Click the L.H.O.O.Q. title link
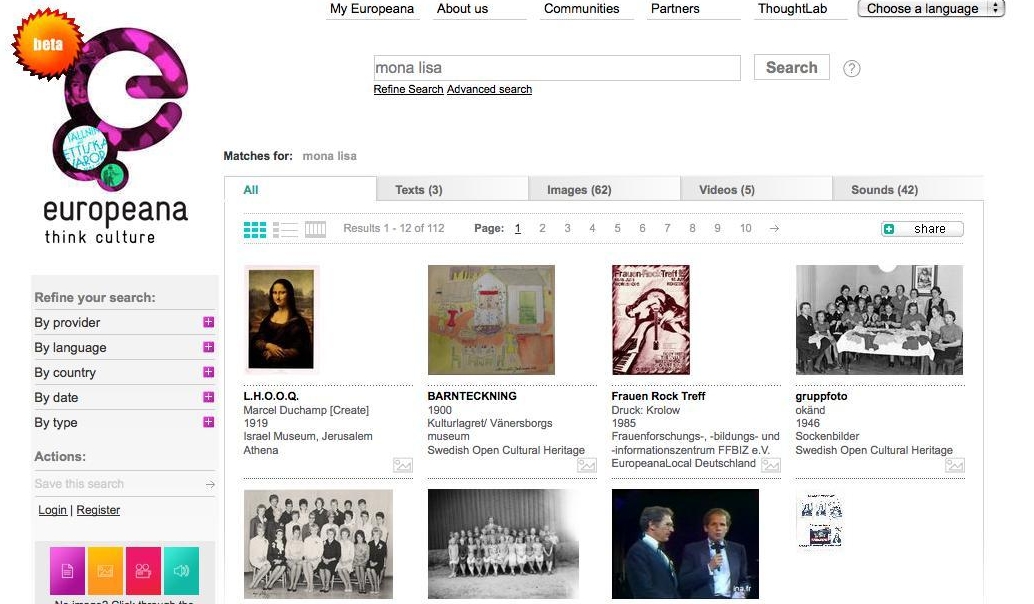 [271, 396]
